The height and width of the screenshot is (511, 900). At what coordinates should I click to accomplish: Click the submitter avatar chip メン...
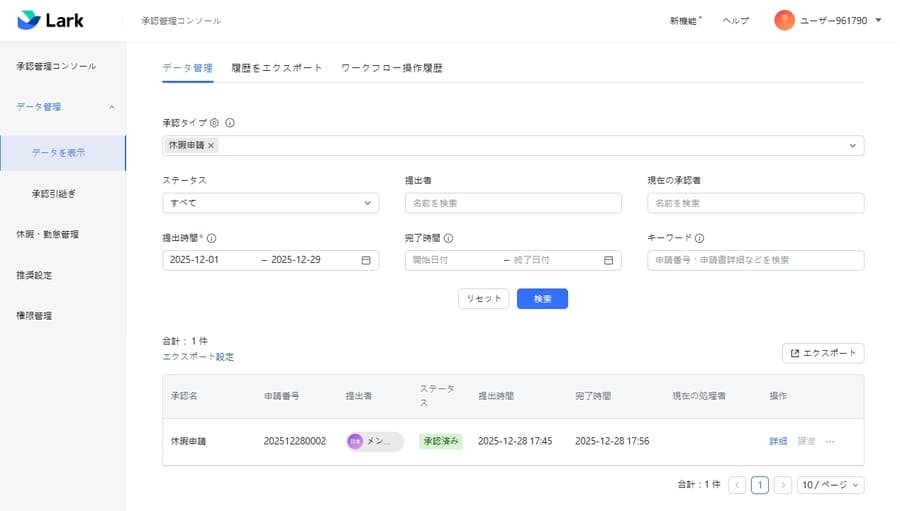[x=375, y=441]
